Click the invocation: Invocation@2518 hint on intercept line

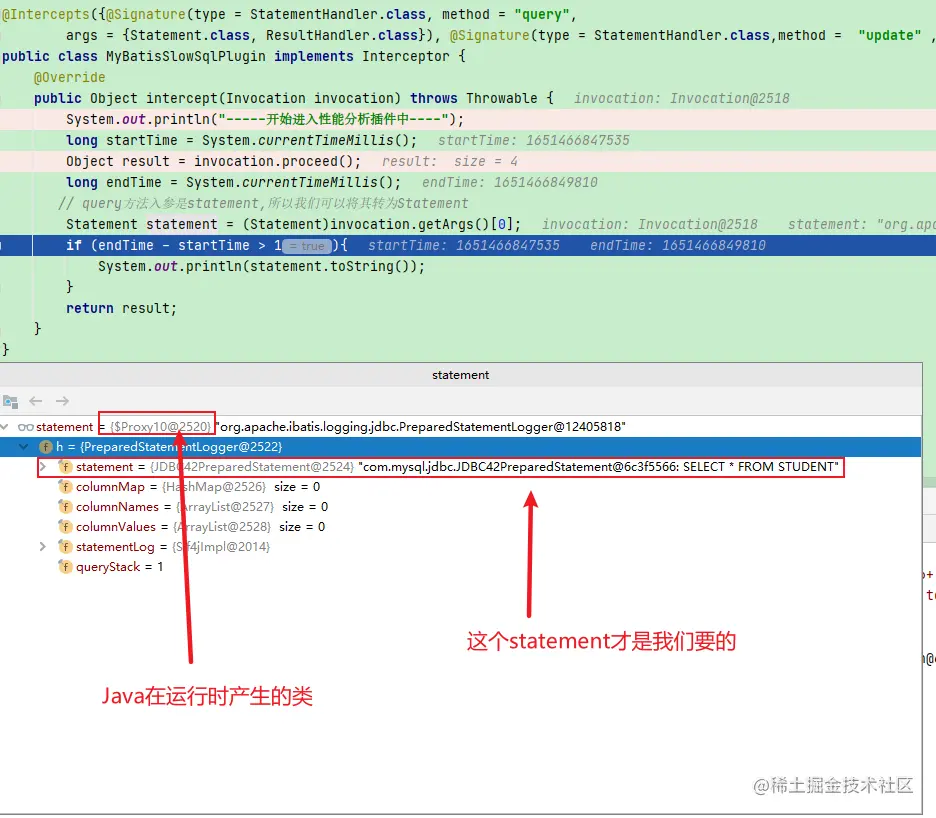682,99
